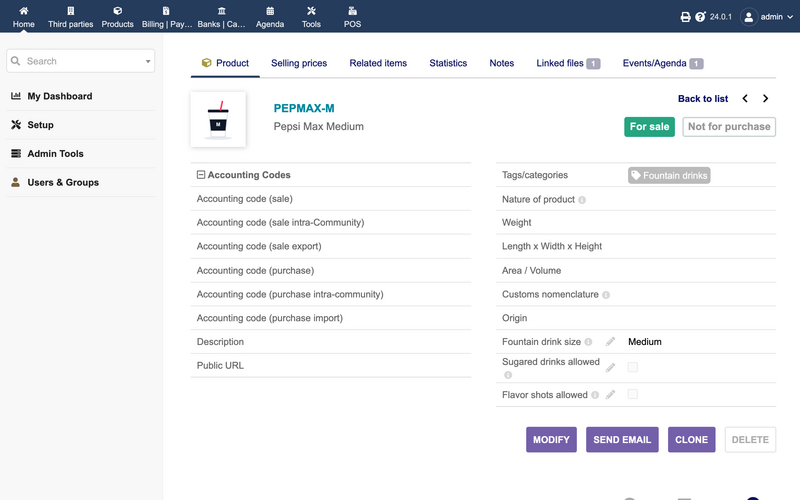Edit the Fountain drink size value
800x500 pixels.
pyautogui.click(x=610, y=342)
